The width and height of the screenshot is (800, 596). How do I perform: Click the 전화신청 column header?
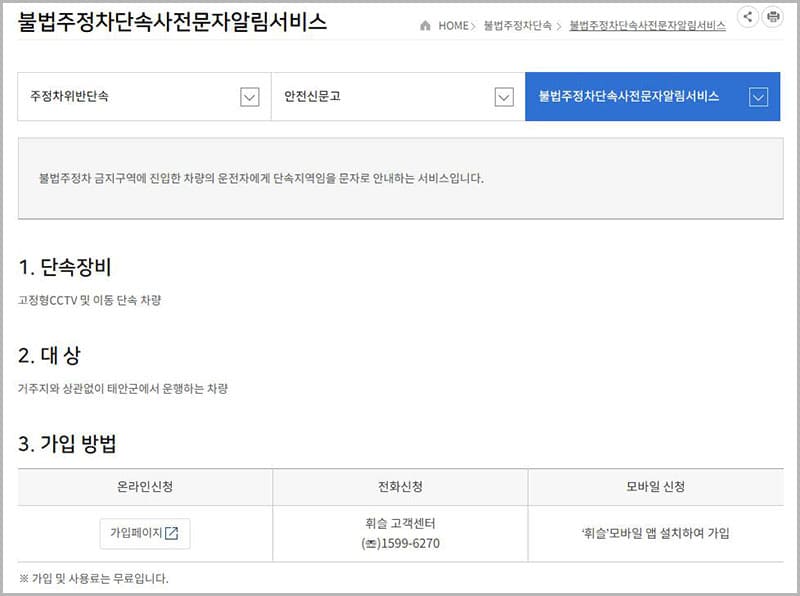pyautogui.click(x=400, y=487)
